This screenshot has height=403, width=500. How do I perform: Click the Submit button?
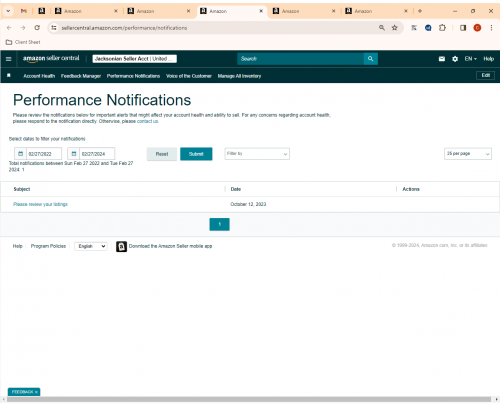click(196, 154)
